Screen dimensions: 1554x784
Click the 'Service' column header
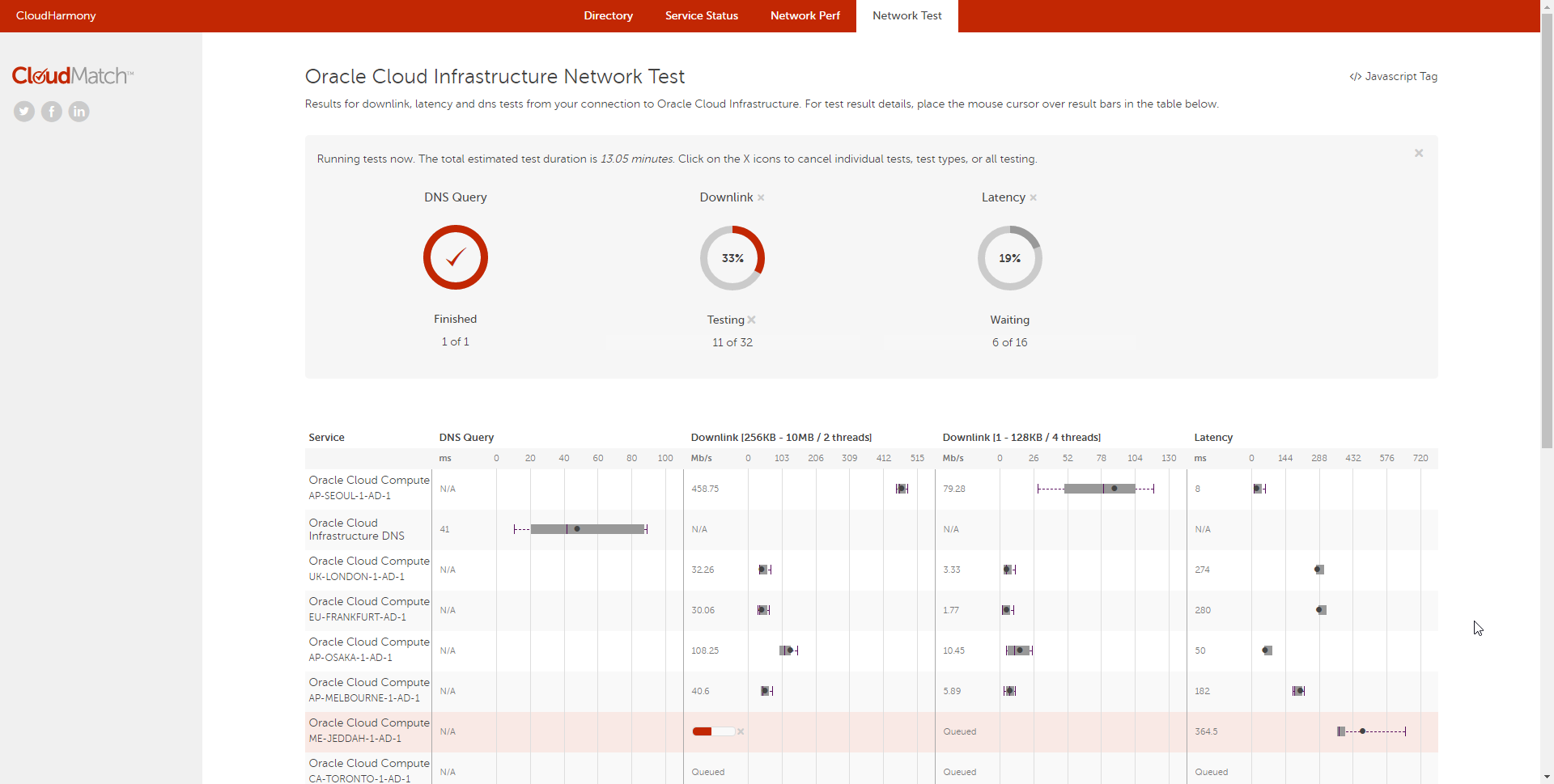[x=326, y=438]
